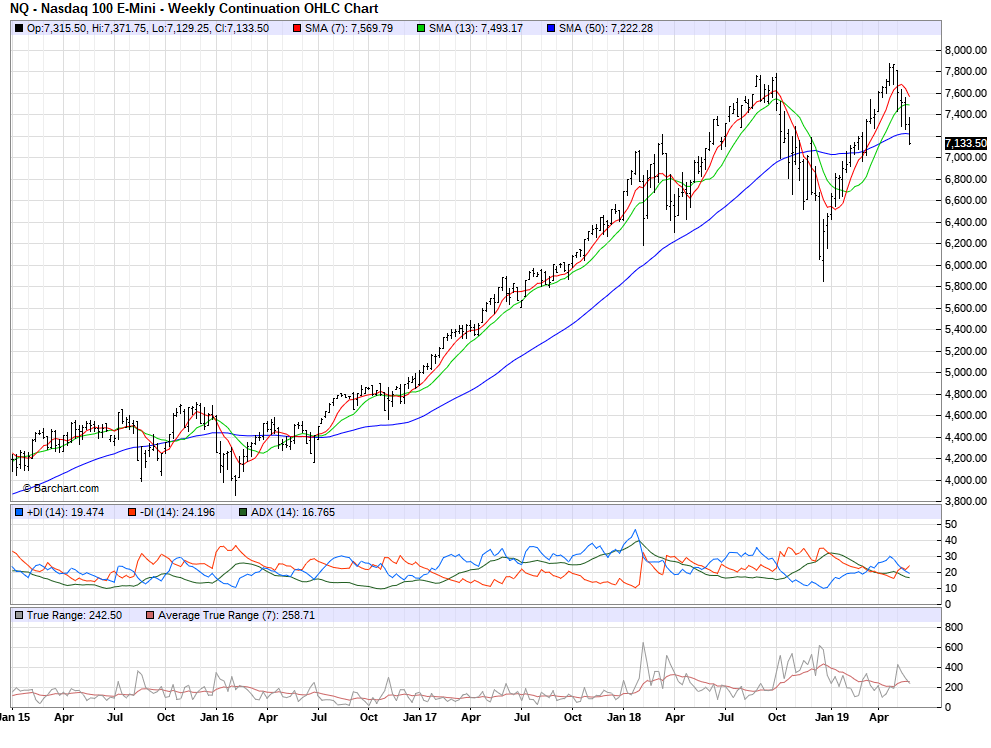Click the red SMA (7) legend swatch
The image size is (991, 748).
[297, 28]
